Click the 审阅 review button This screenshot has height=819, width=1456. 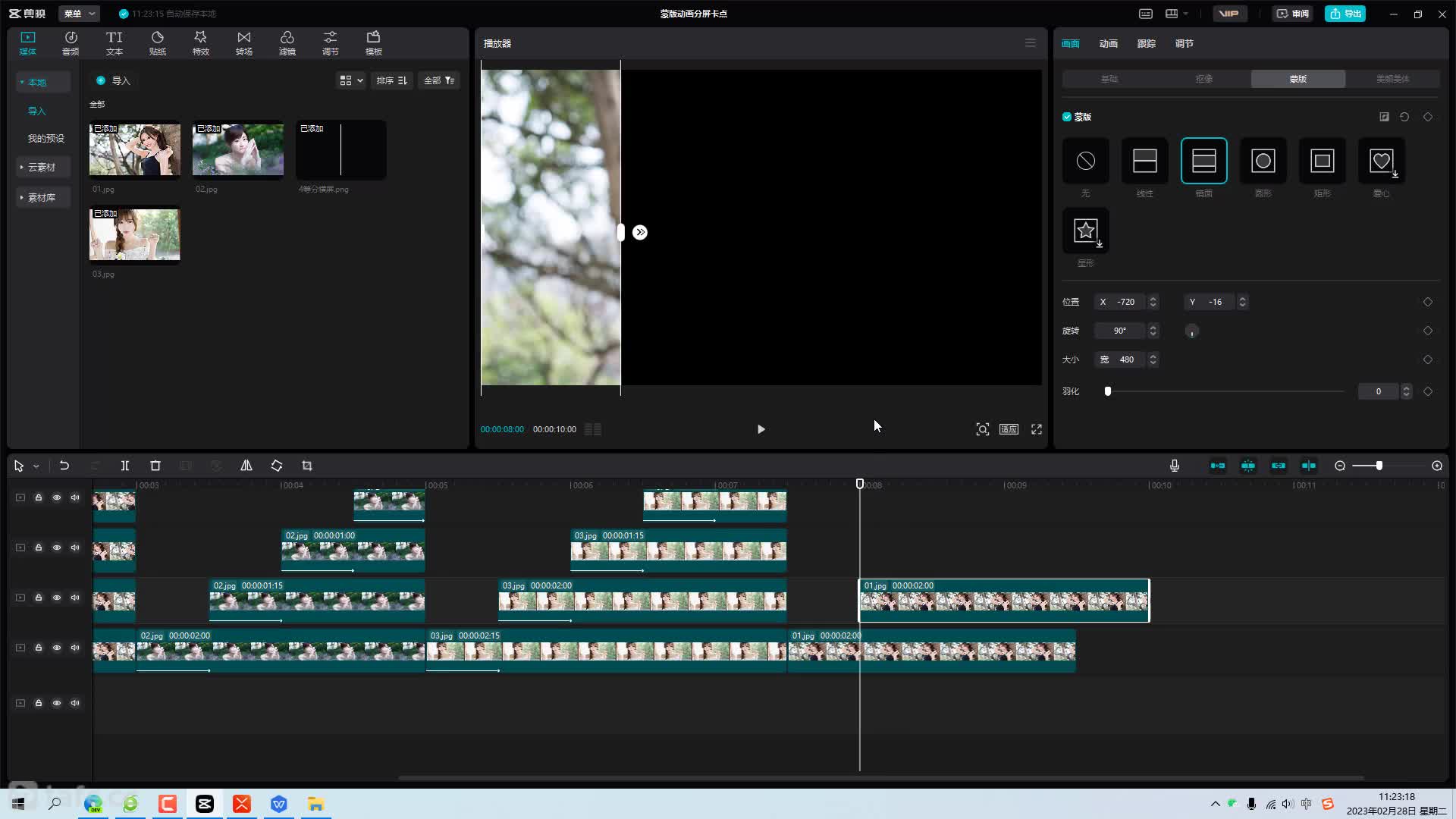click(1292, 14)
